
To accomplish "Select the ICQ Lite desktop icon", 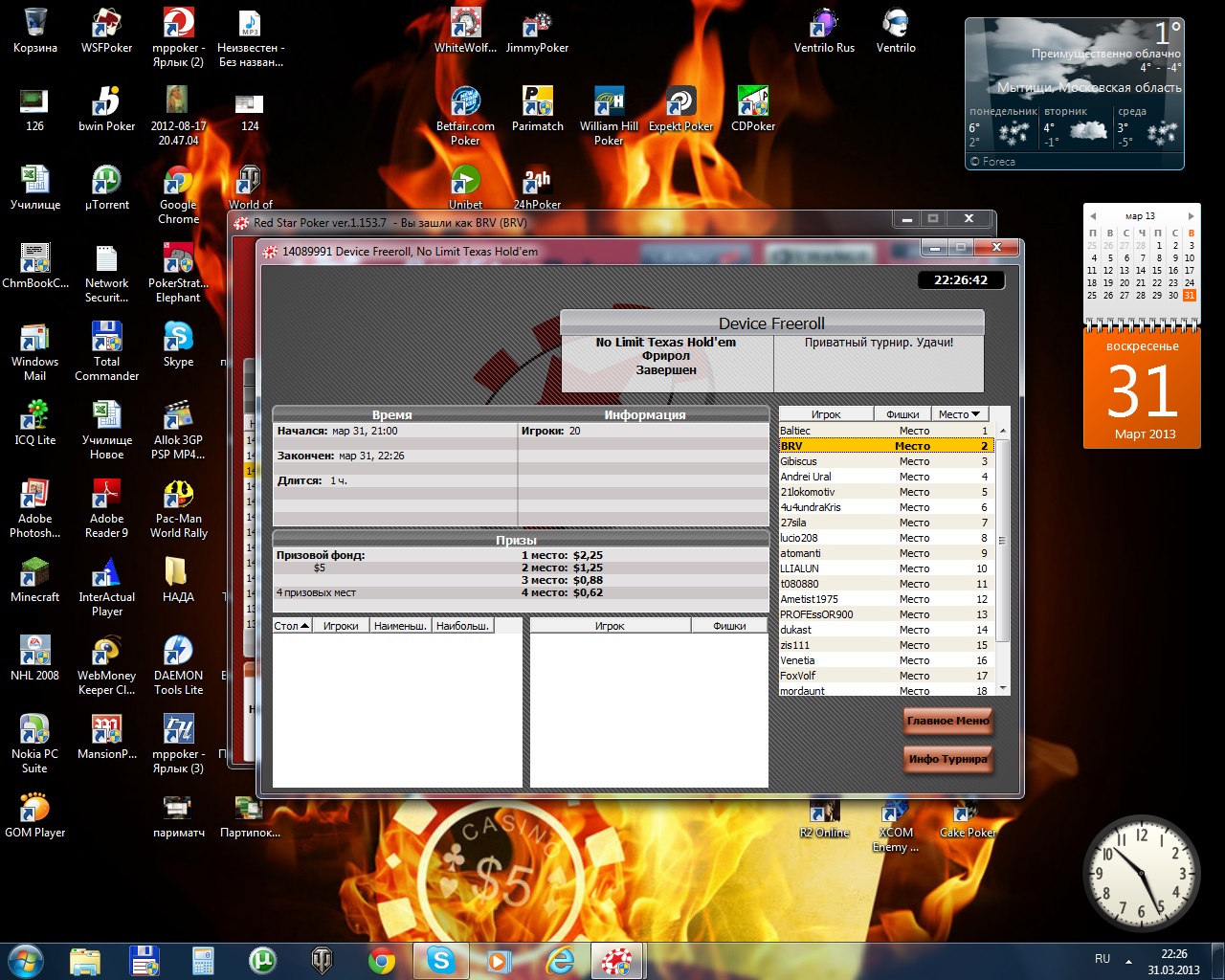I will click(35, 423).
